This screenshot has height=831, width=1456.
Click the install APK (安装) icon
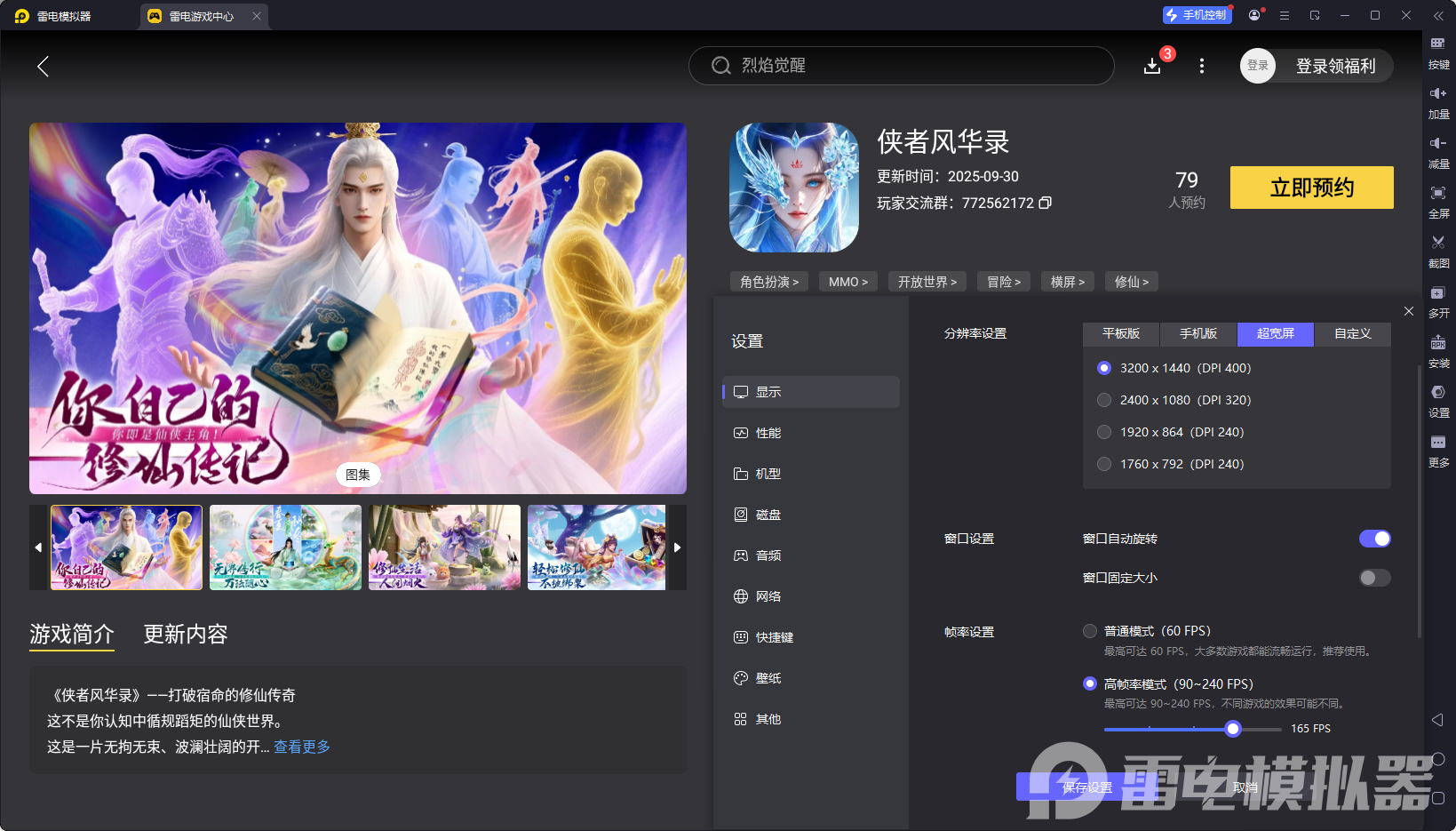tap(1438, 343)
